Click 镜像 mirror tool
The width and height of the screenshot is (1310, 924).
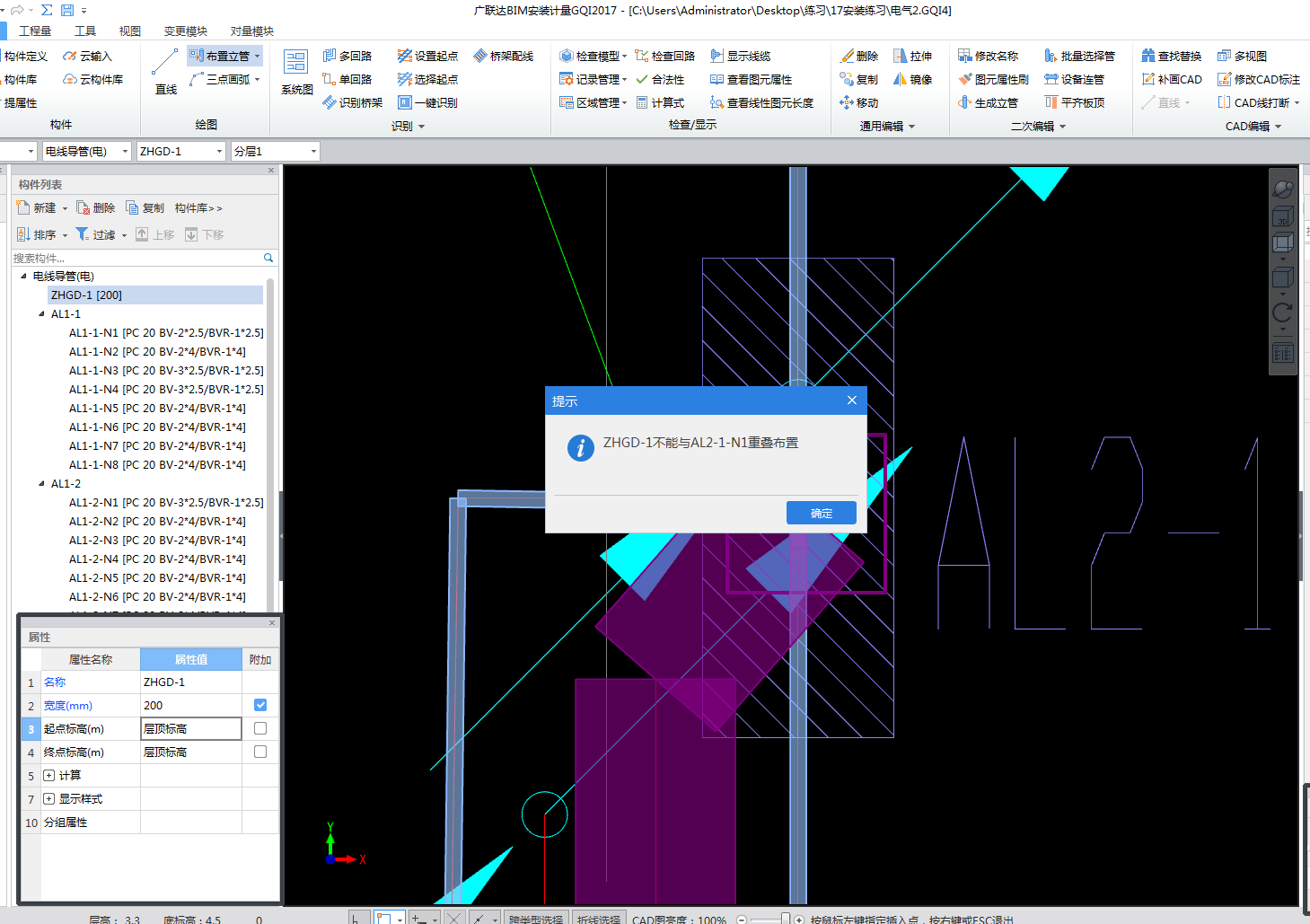pos(913,79)
